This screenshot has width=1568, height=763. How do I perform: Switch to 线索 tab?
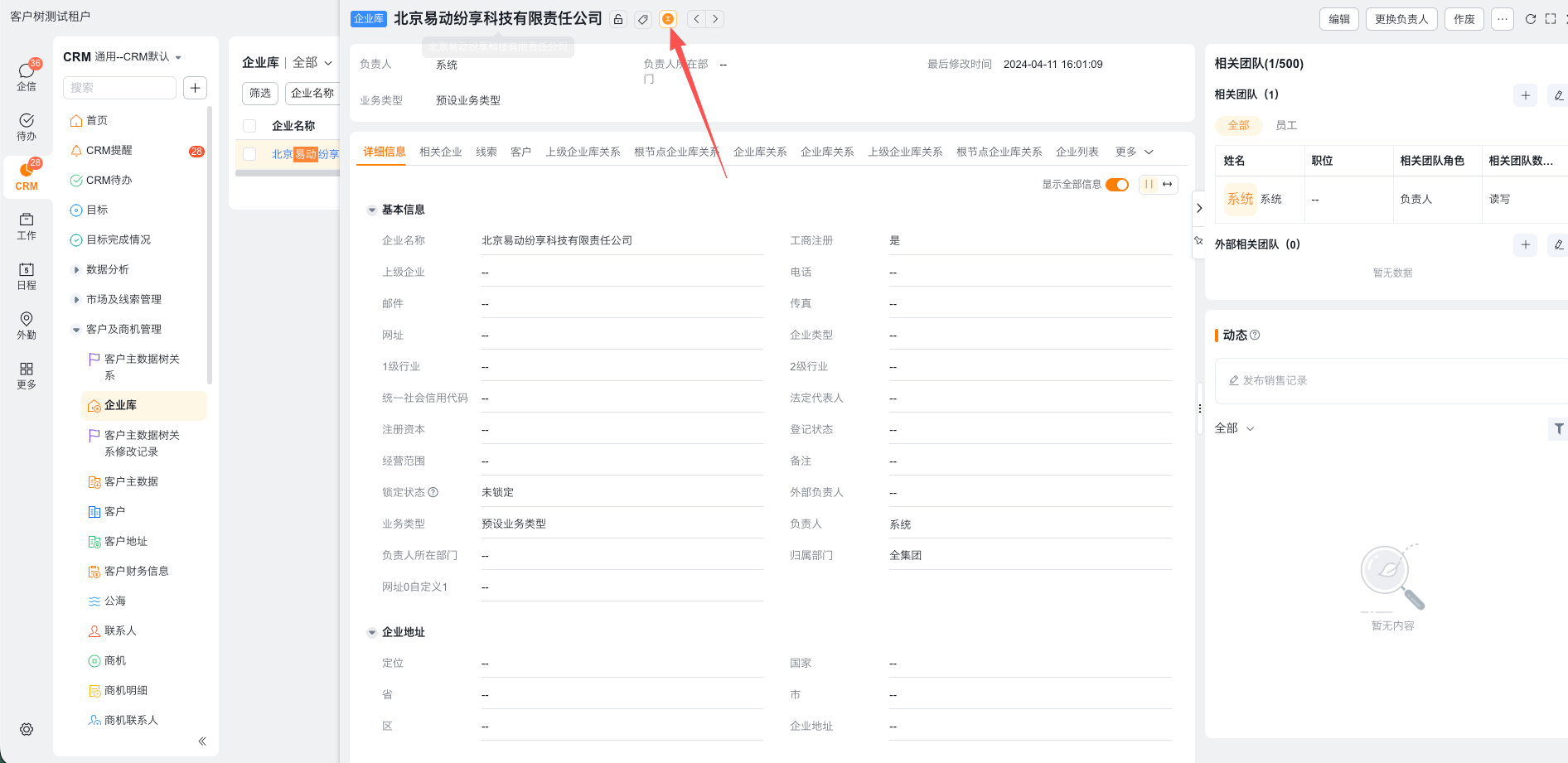[x=486, y=152]
